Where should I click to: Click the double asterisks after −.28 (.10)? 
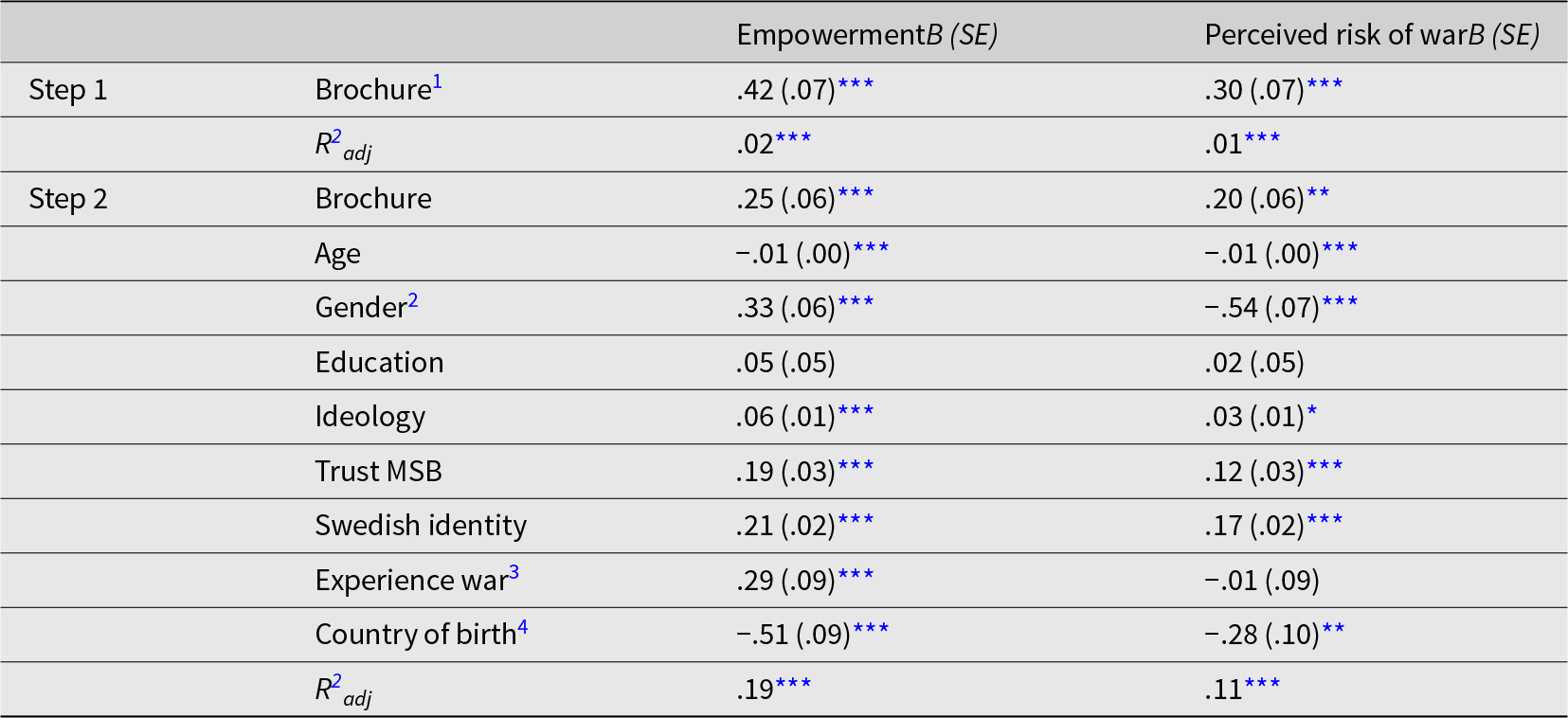coord(1333,630)
